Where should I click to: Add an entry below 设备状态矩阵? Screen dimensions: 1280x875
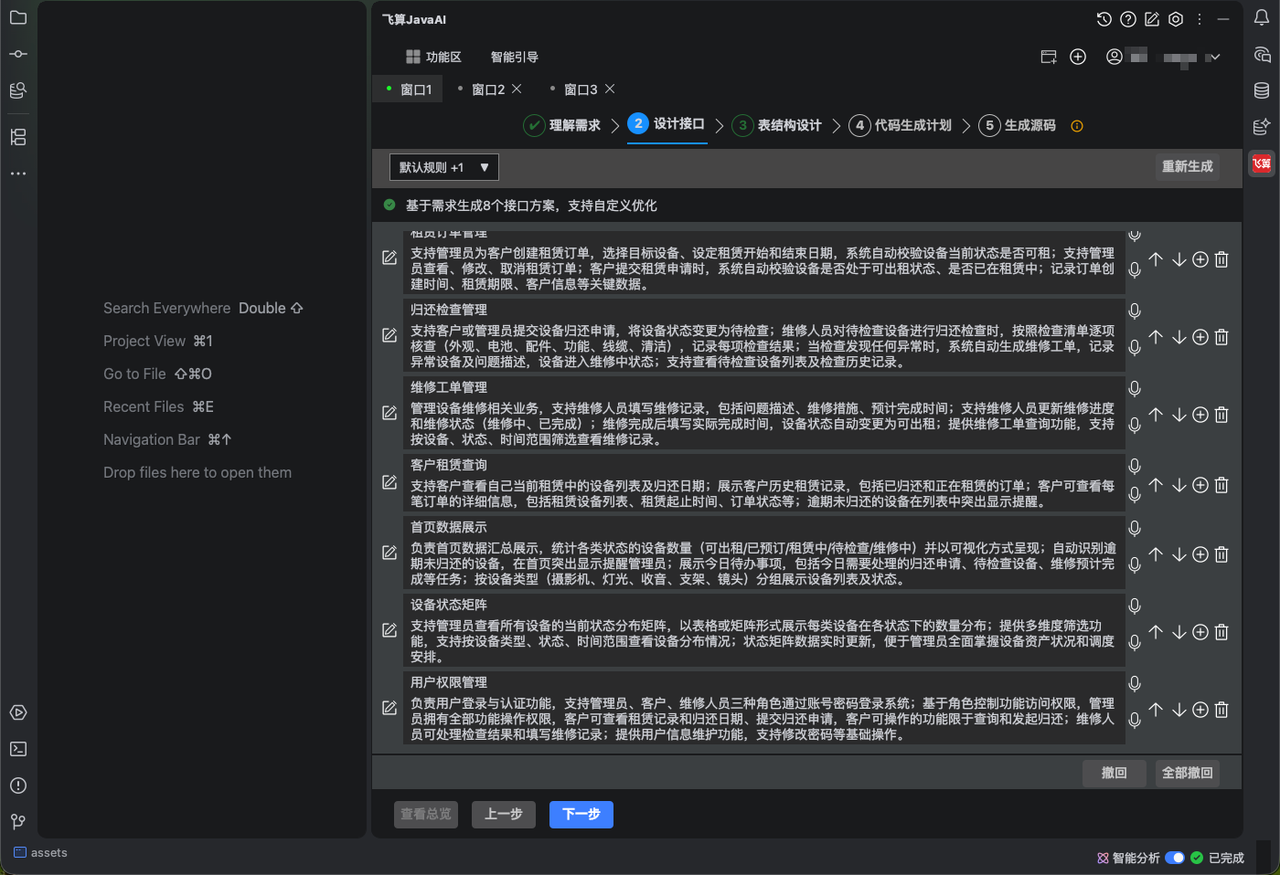(1200, 632)
